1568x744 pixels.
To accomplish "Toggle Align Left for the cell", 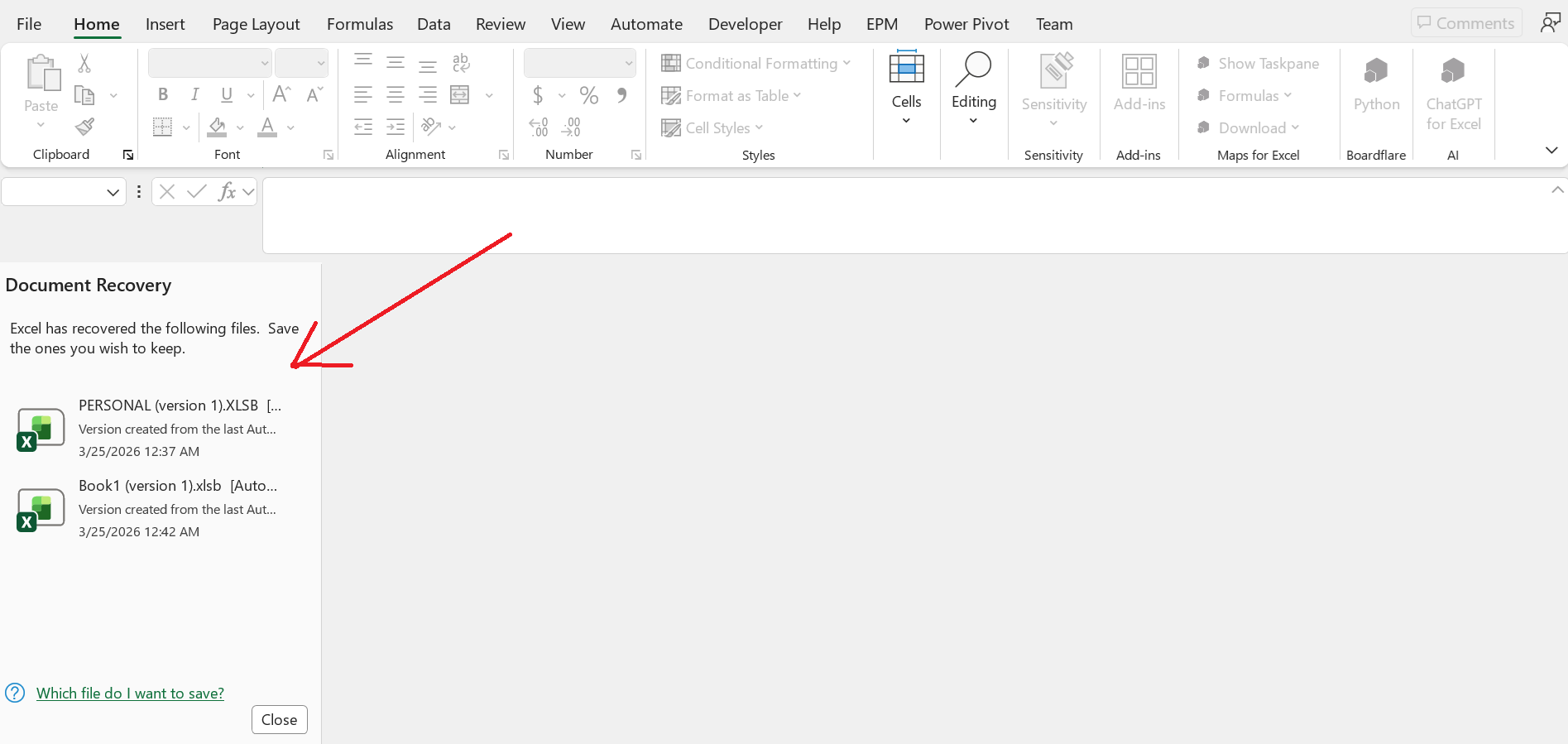I will click(363, 95).
